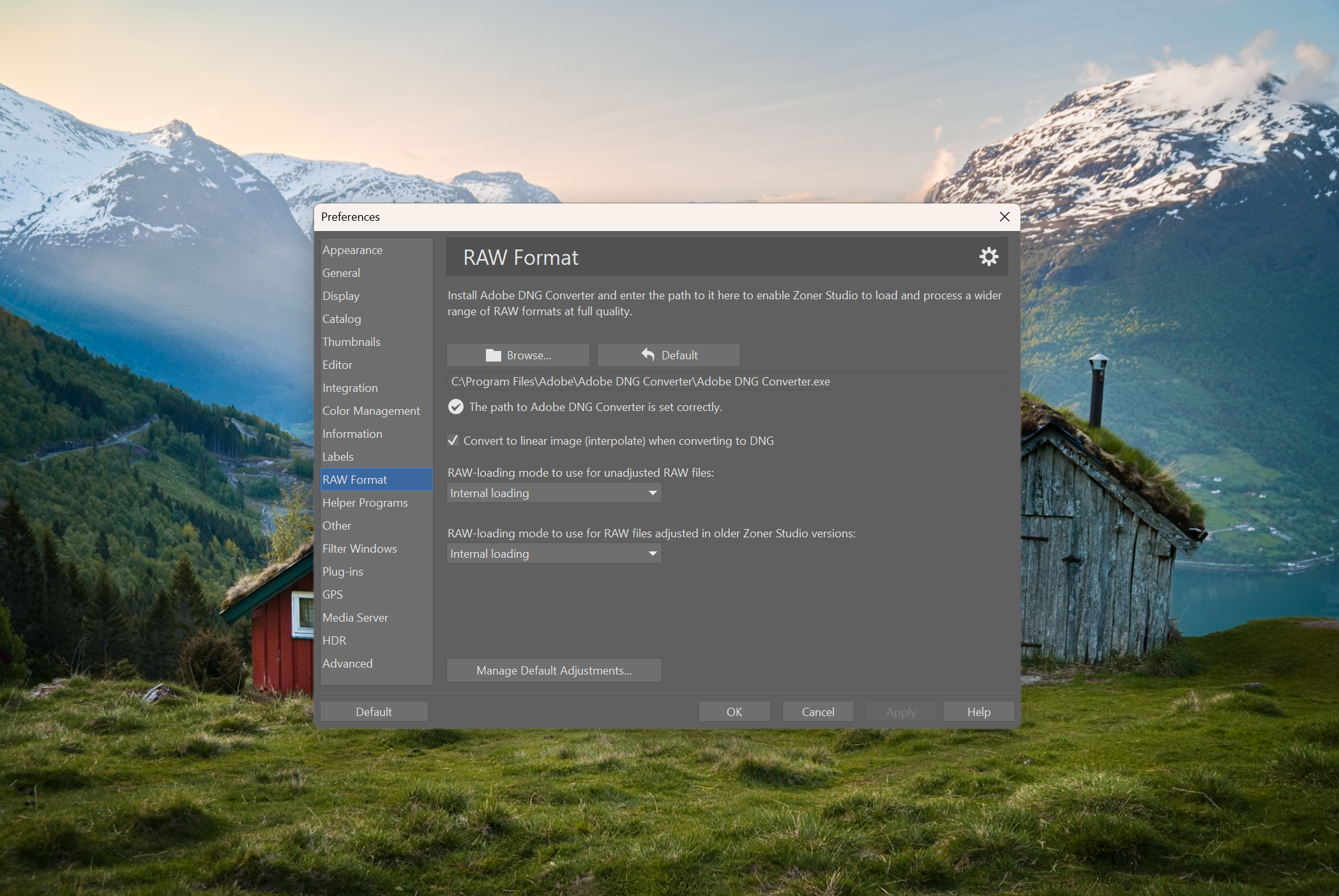Select GPS preferences

[376, 595]
